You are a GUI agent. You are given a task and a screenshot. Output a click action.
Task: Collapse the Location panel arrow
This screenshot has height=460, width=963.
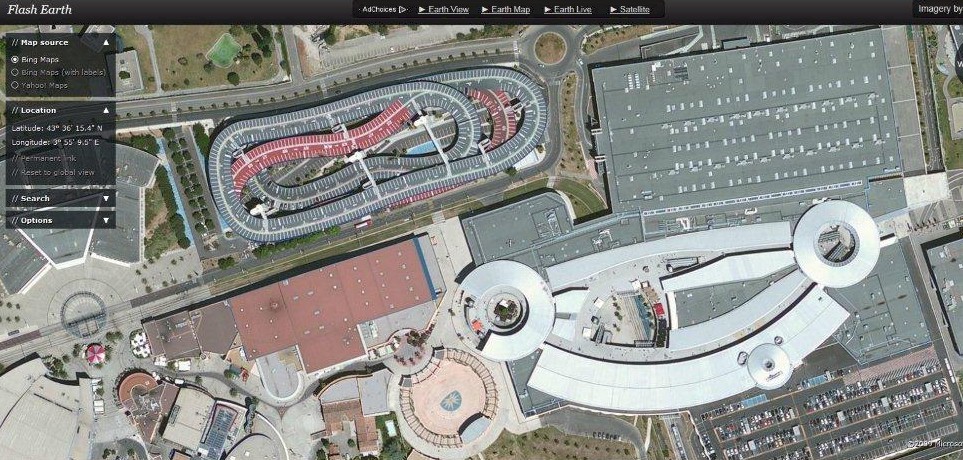point(106,111)
